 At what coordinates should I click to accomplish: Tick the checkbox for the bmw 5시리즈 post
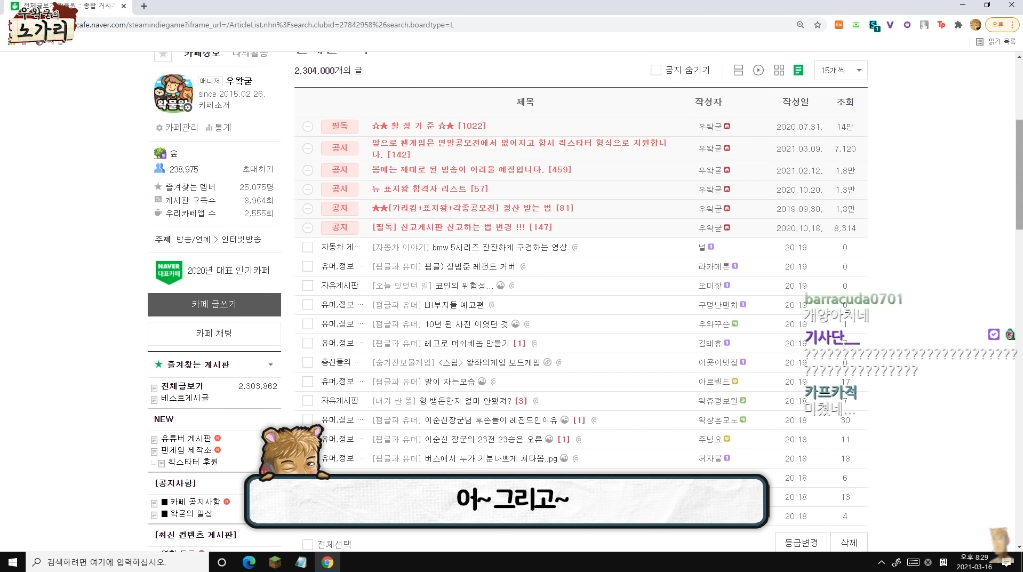307,247
